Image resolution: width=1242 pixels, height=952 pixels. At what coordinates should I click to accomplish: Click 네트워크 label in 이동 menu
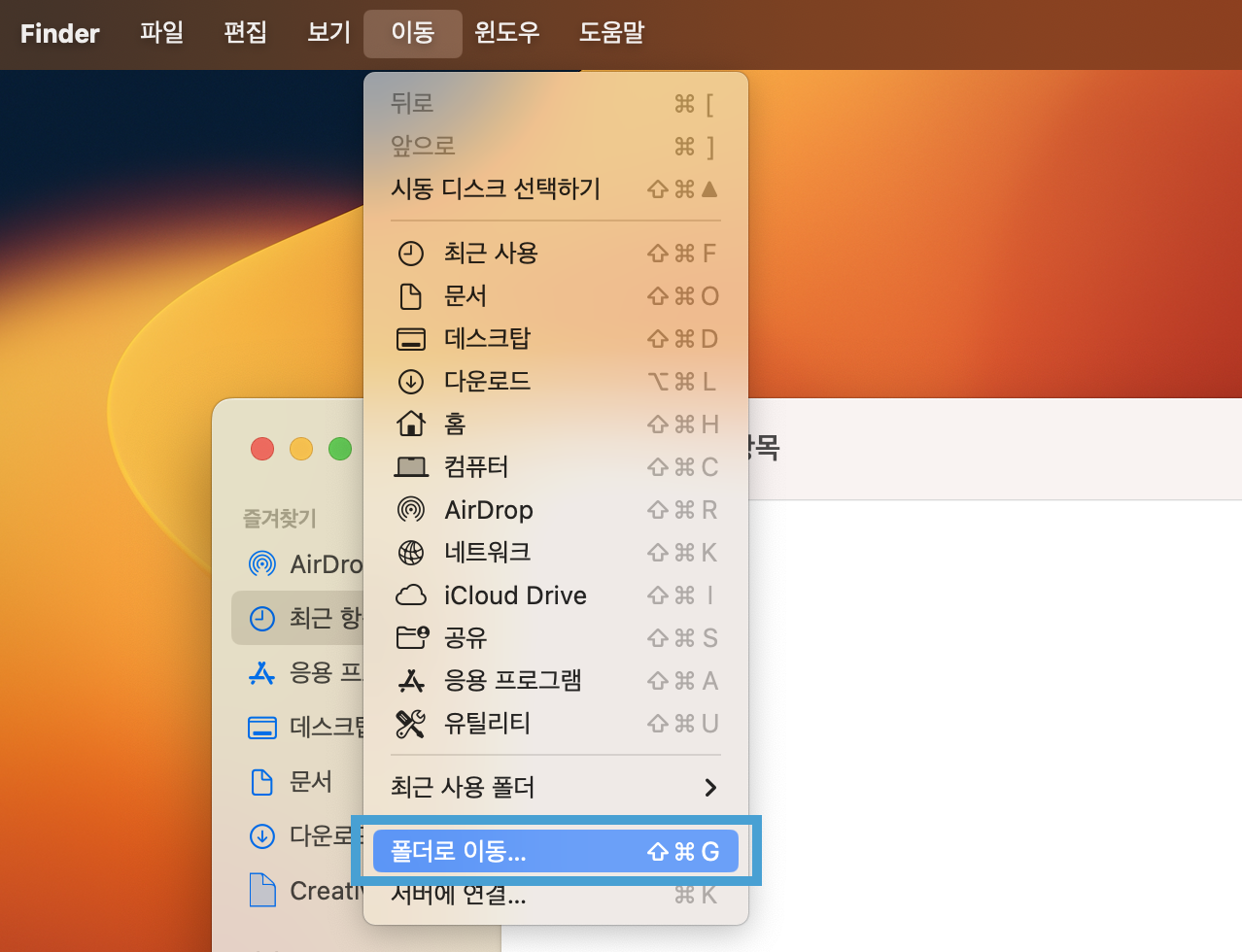click(488, 553)
